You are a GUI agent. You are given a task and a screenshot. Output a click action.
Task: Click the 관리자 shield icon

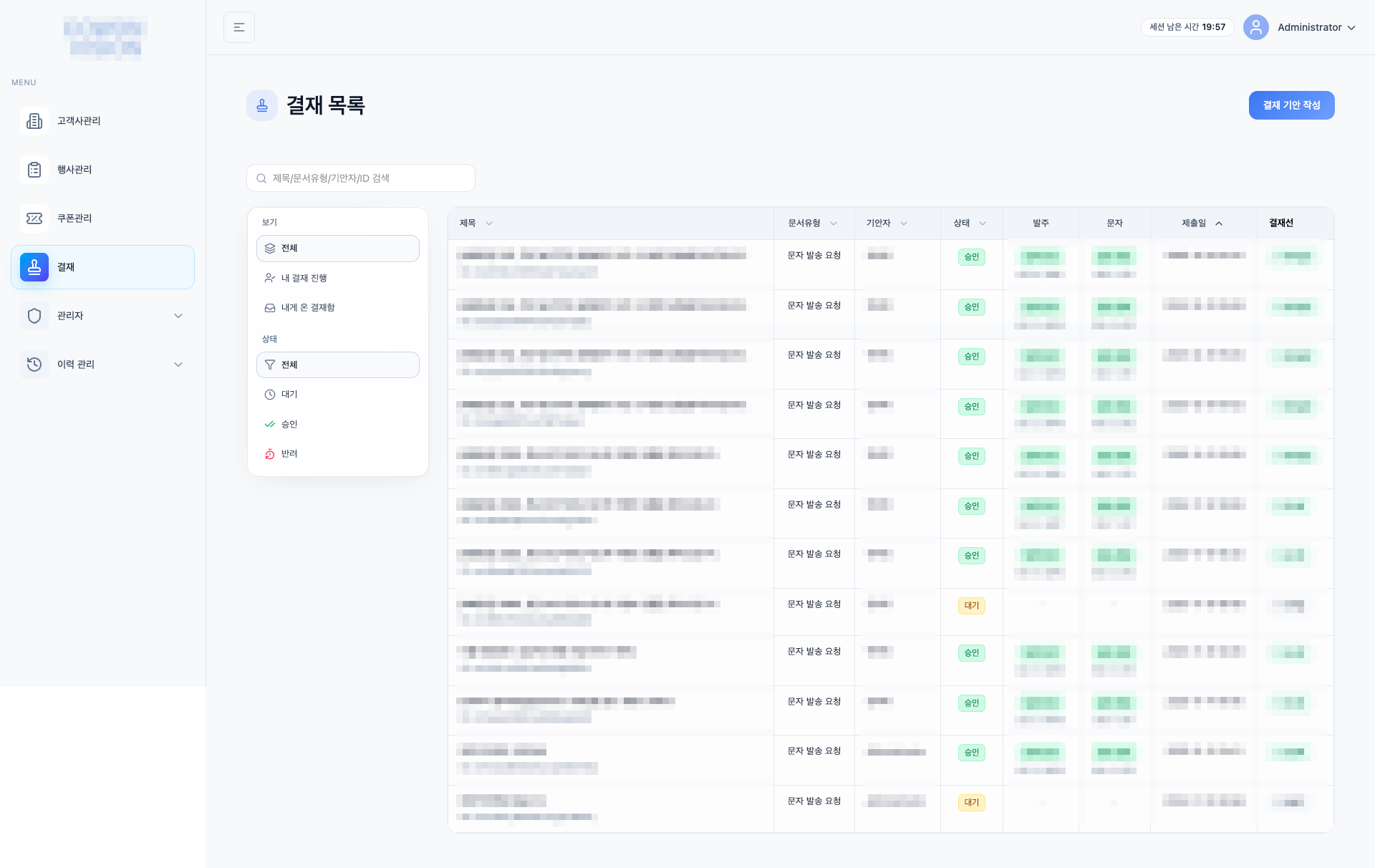click(x=34, y=316)
